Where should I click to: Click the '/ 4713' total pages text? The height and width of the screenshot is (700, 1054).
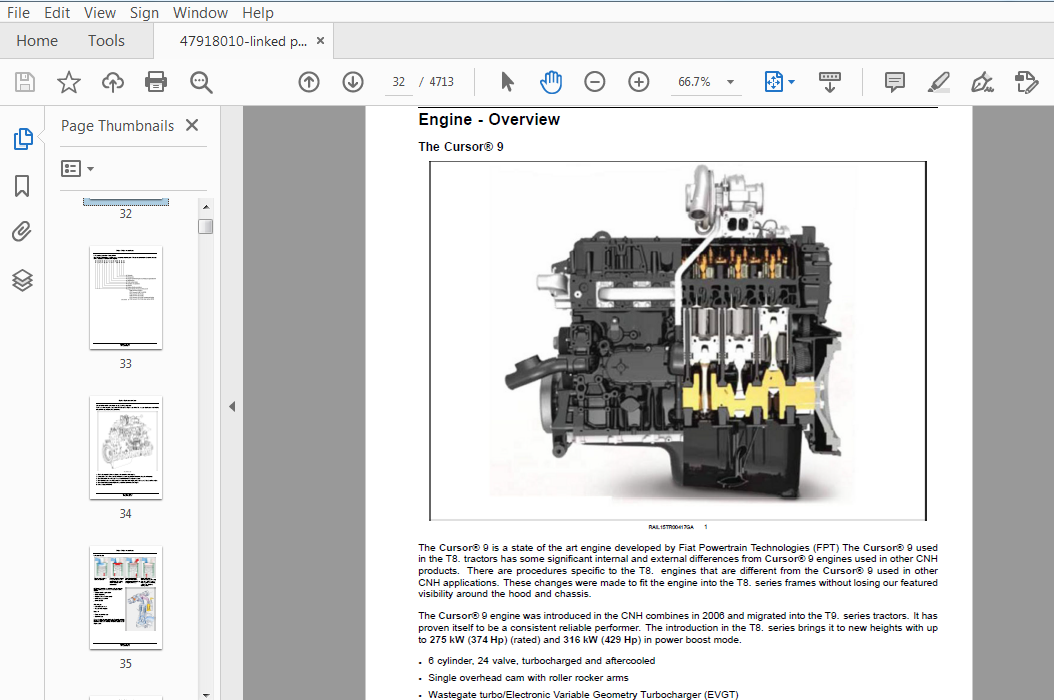tap(437, 82)
